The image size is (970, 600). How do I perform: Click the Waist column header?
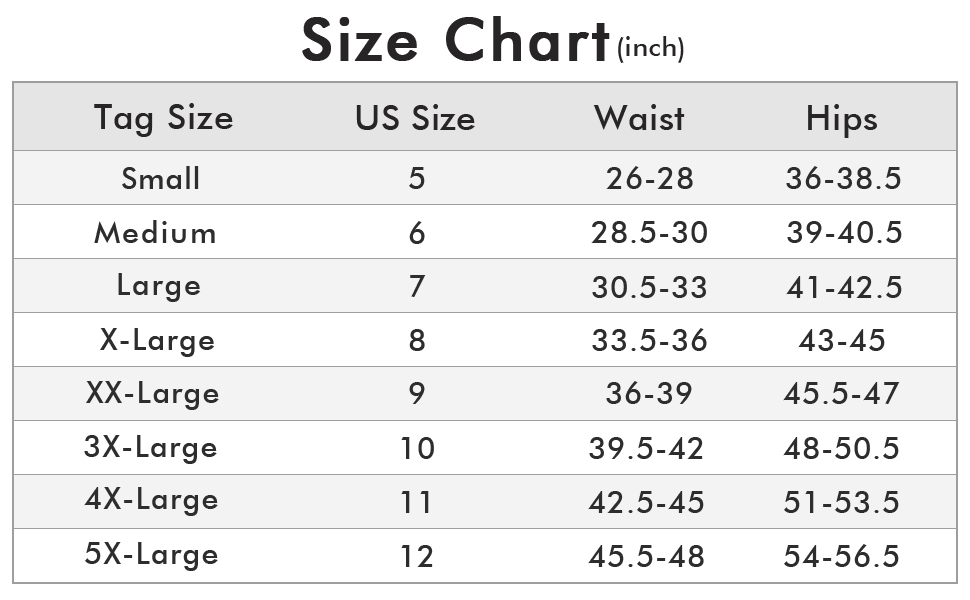pos(639,118)
